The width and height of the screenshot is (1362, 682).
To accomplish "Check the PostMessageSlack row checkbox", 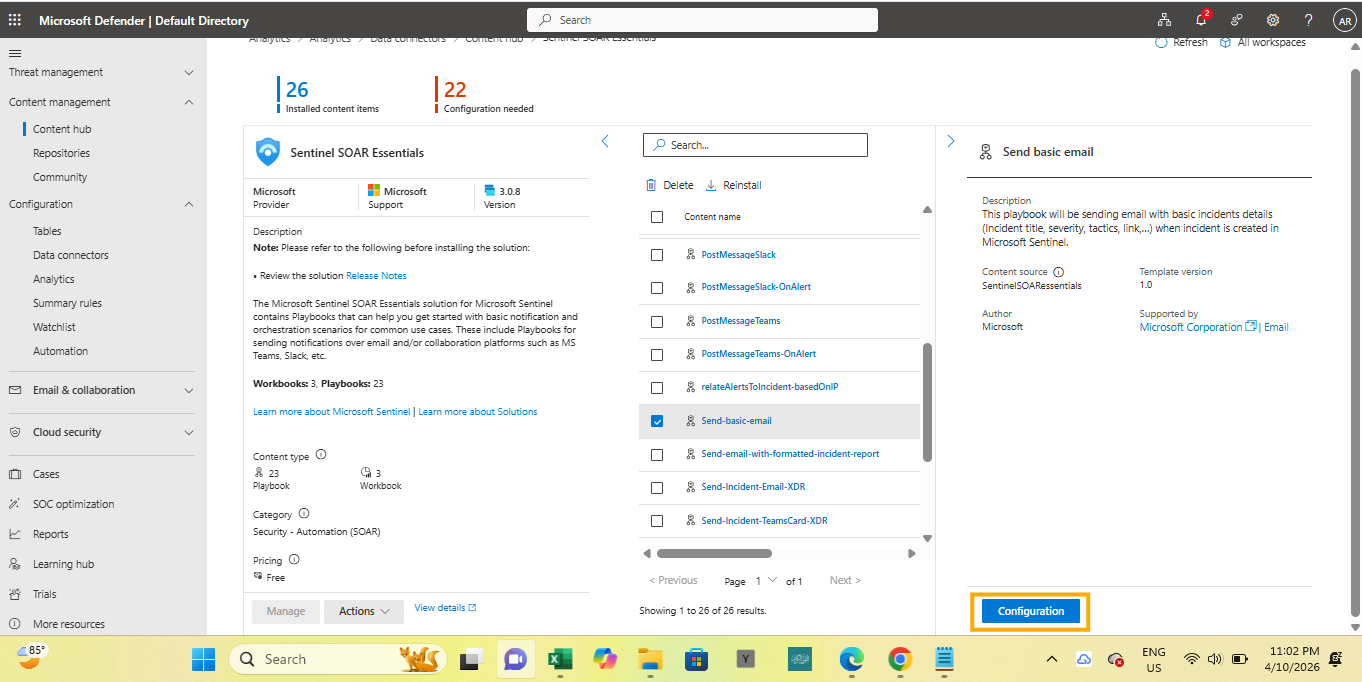I will 657,255.
